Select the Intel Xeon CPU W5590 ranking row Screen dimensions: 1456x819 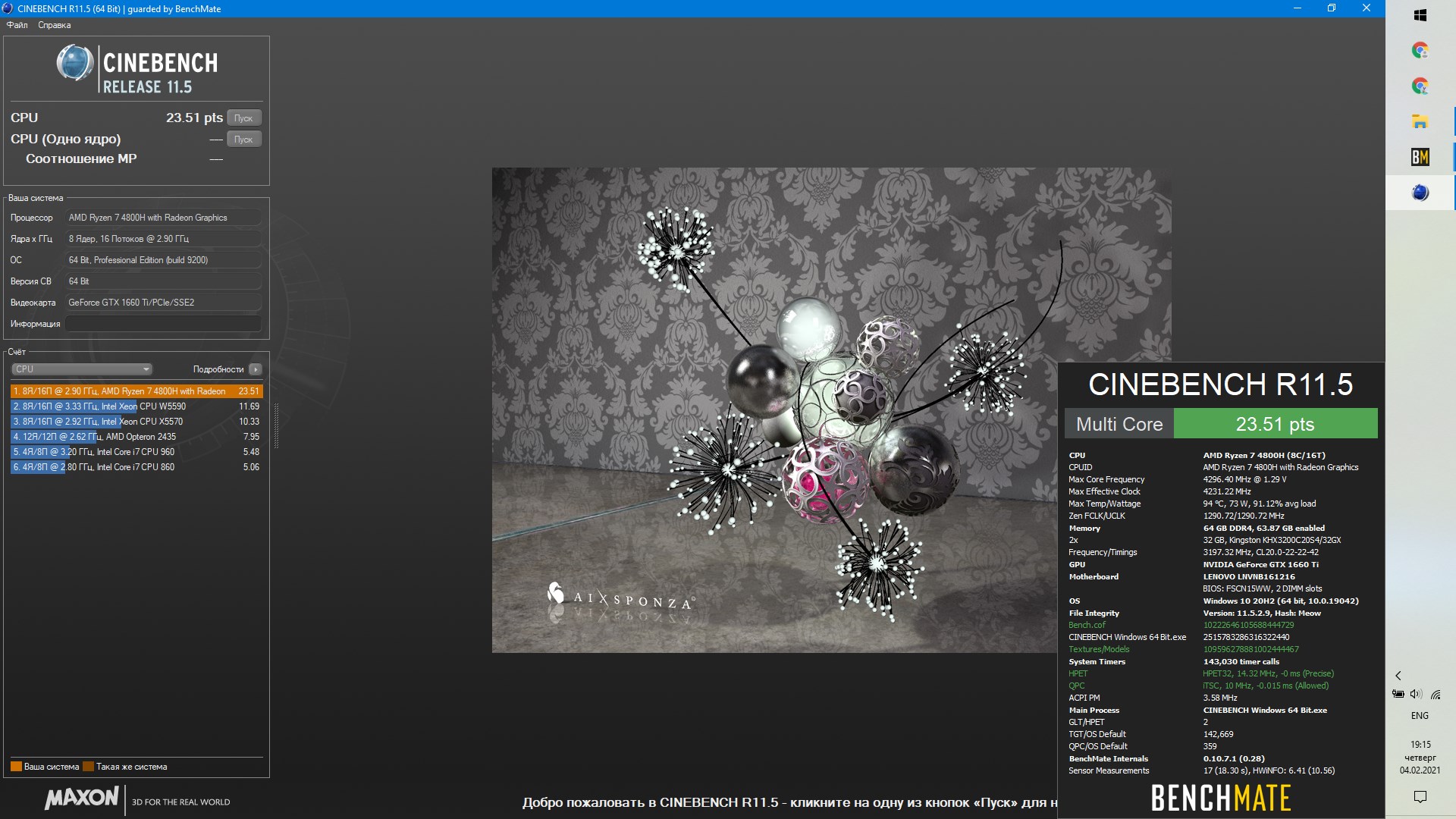136,406
